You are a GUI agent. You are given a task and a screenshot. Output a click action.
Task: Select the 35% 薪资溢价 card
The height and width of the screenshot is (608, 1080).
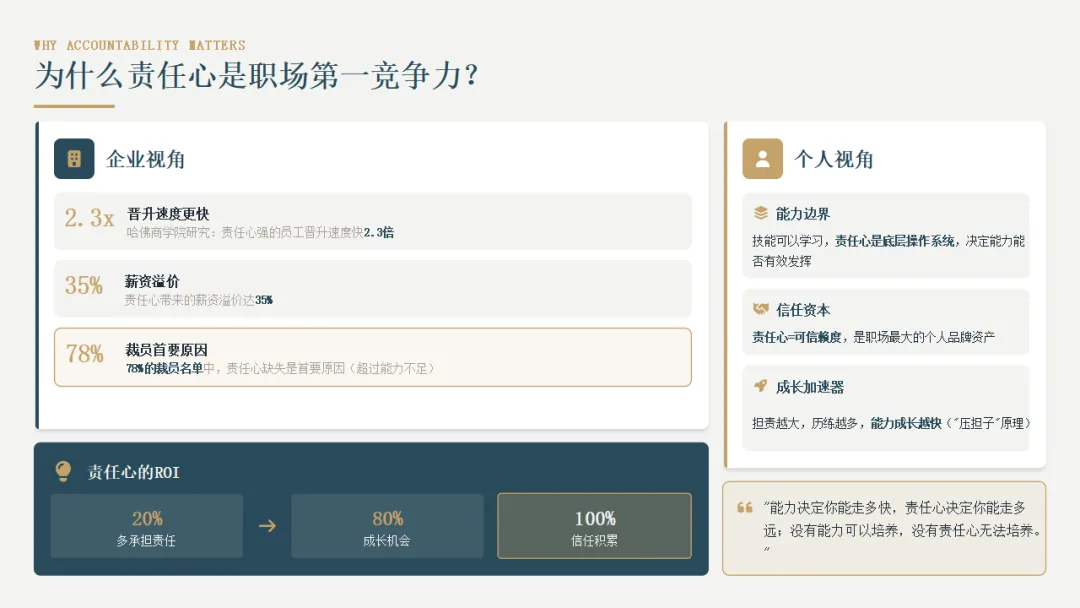tap(373, 289)
